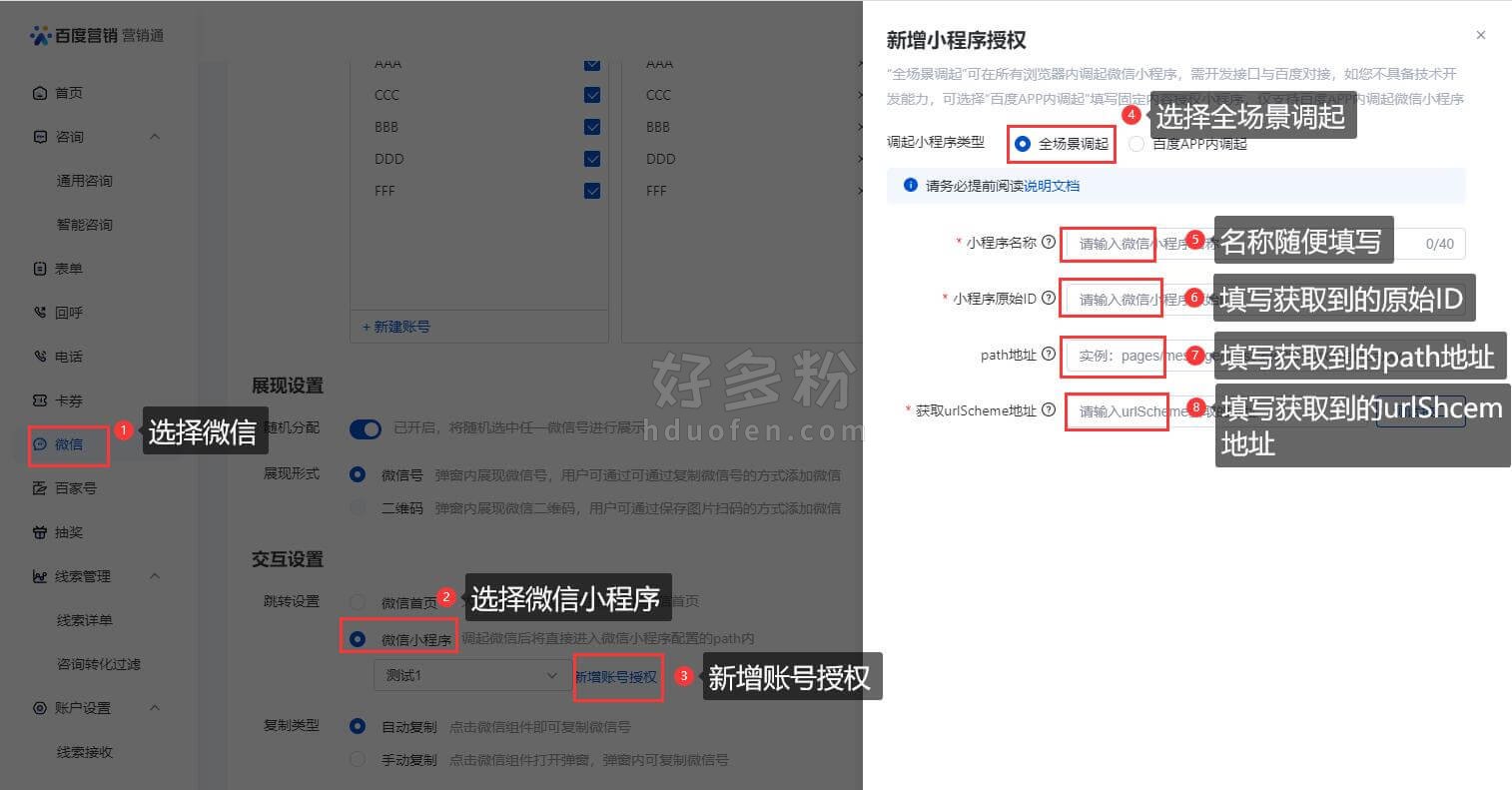Click the 百家号 icon in sidebar
The height and width of the screenshot is (790, 1512).
40,488
